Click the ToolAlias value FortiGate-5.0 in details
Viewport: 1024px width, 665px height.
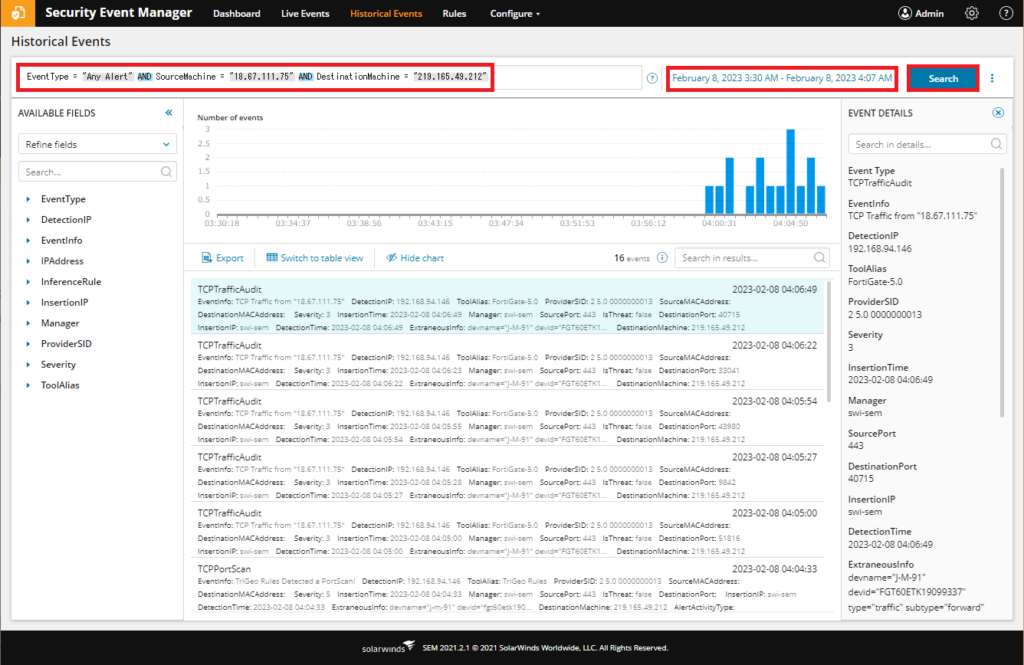point(875,282)
